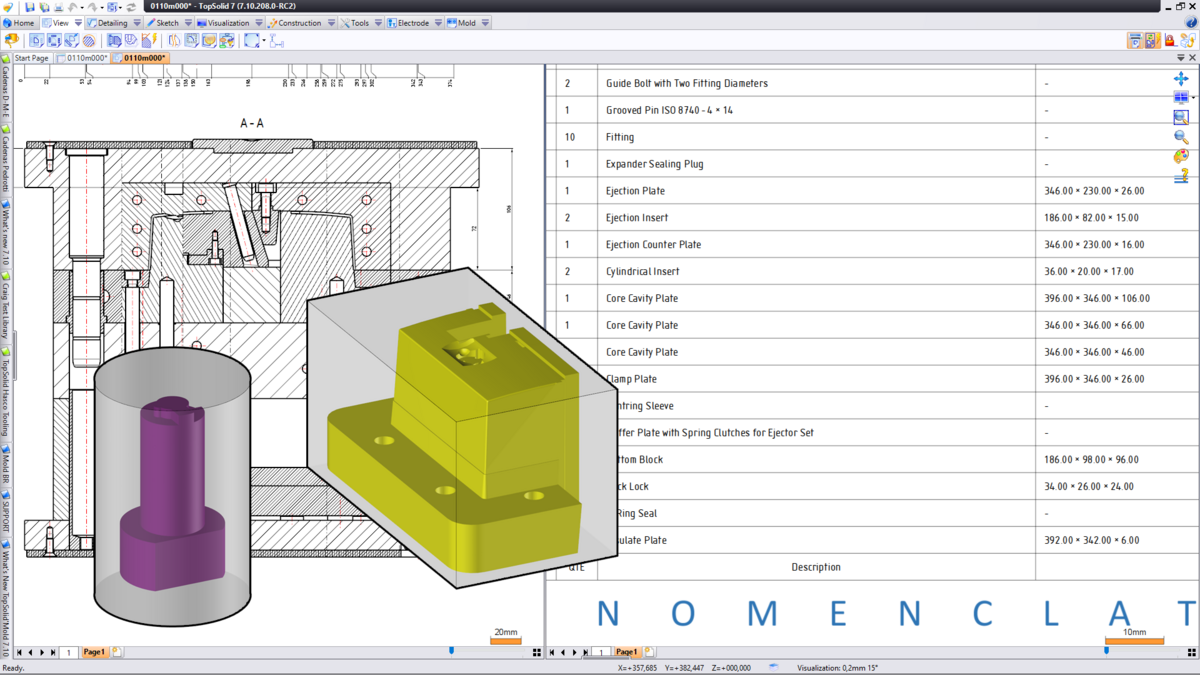The height and width of the screenshot is (675, 1200).
Task: Activate the zoom region magnifier icon
Action: (1182, 116)
